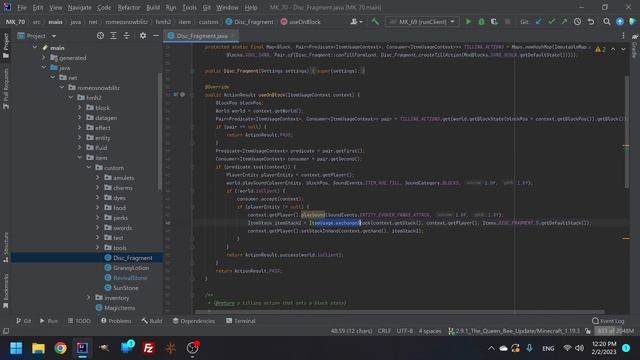Open the Run tool window button

(49, 321)
